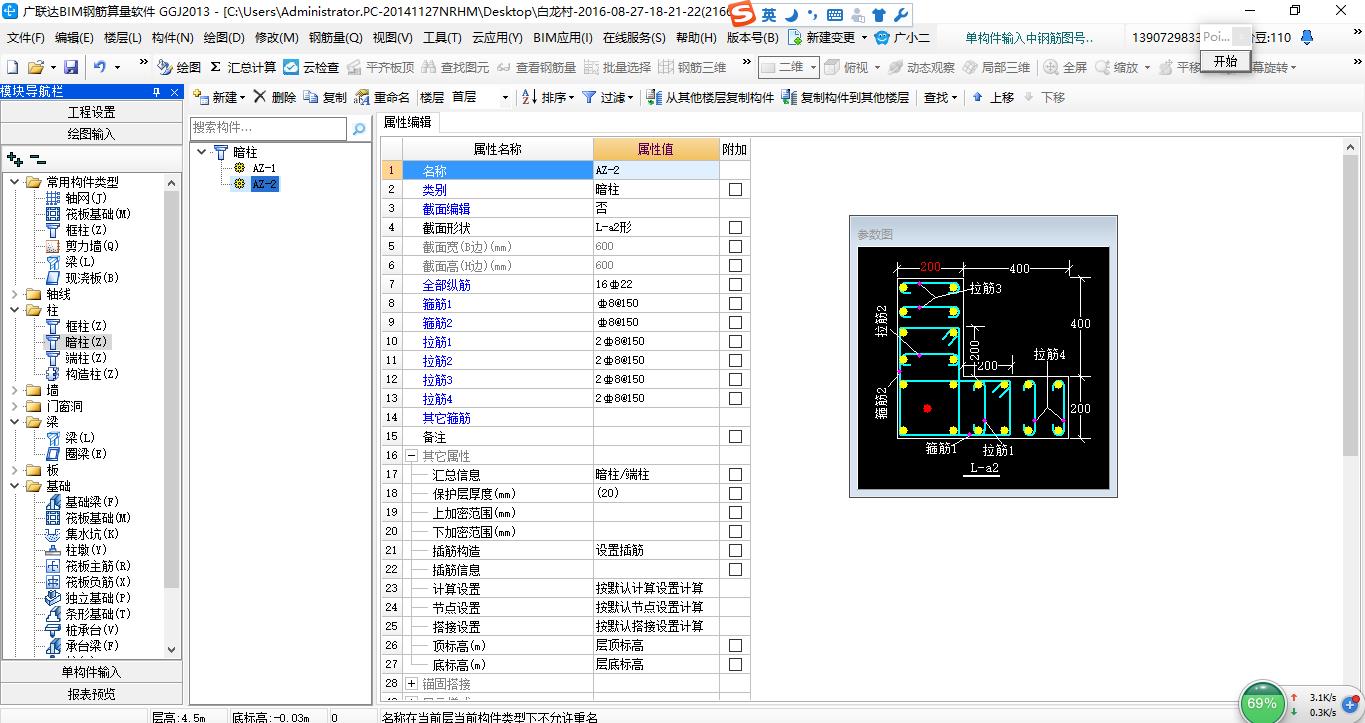Viewport: 1365px width, 723px height.
Task: Toggle the 插筋构造 row checkbox
Action: tap(735, 550)
